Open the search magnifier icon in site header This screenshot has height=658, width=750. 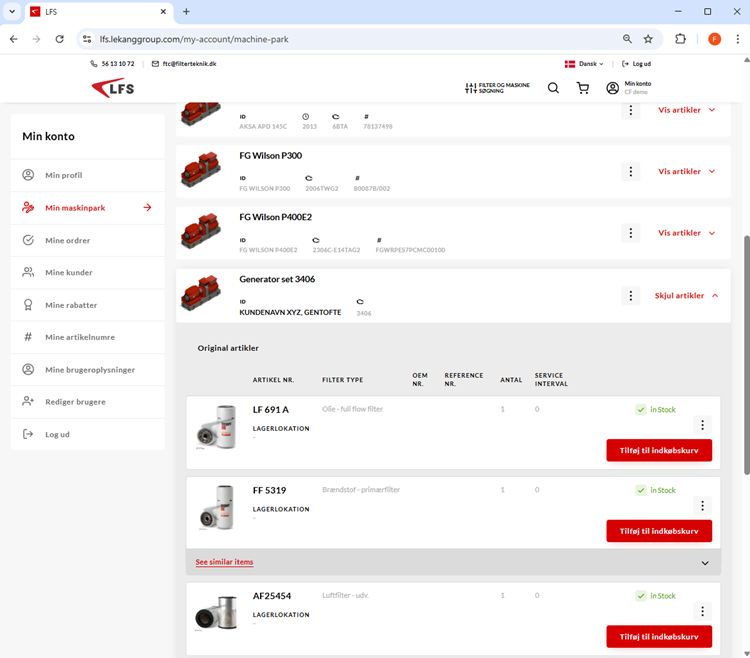point(553,88)
